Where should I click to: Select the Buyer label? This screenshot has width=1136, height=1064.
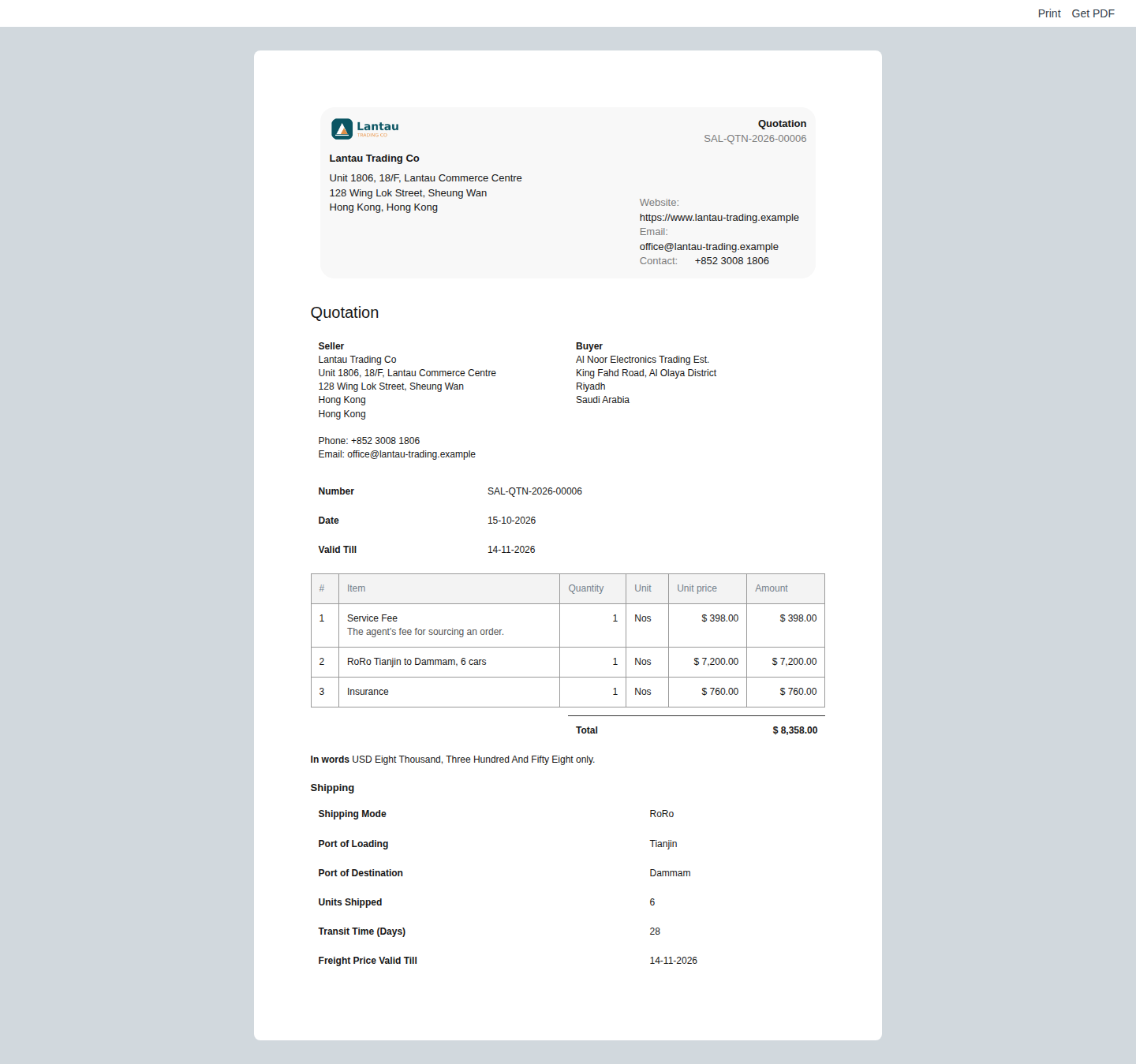point(589,346)
